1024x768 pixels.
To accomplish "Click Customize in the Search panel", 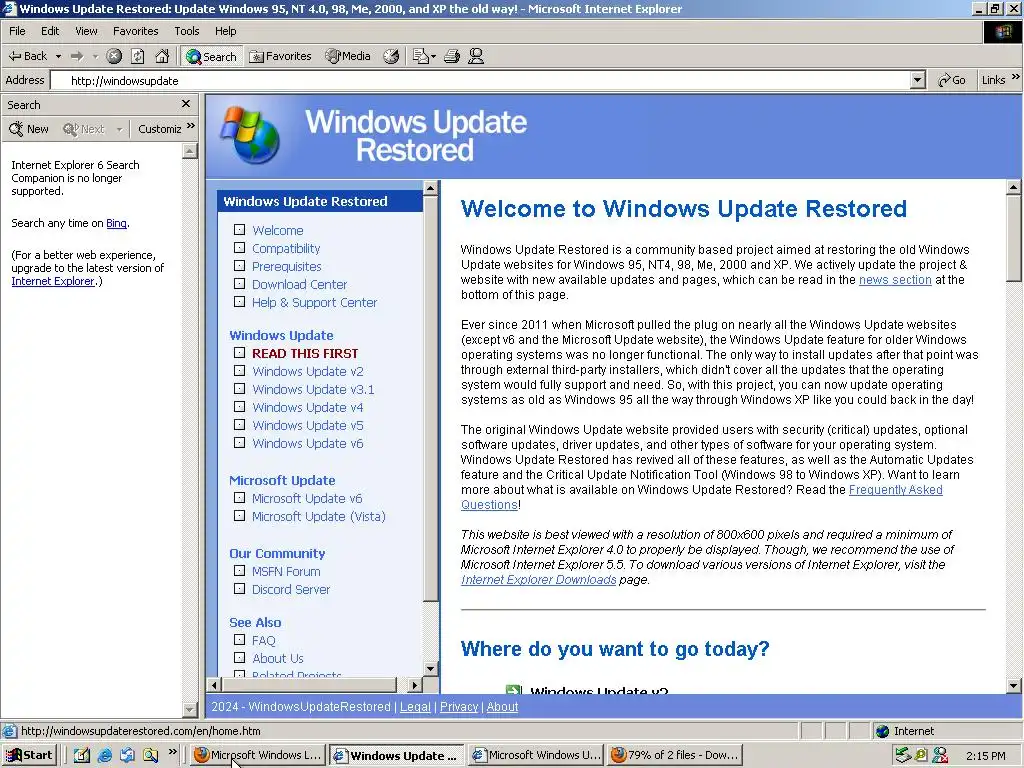I will [x=159, y=129].
